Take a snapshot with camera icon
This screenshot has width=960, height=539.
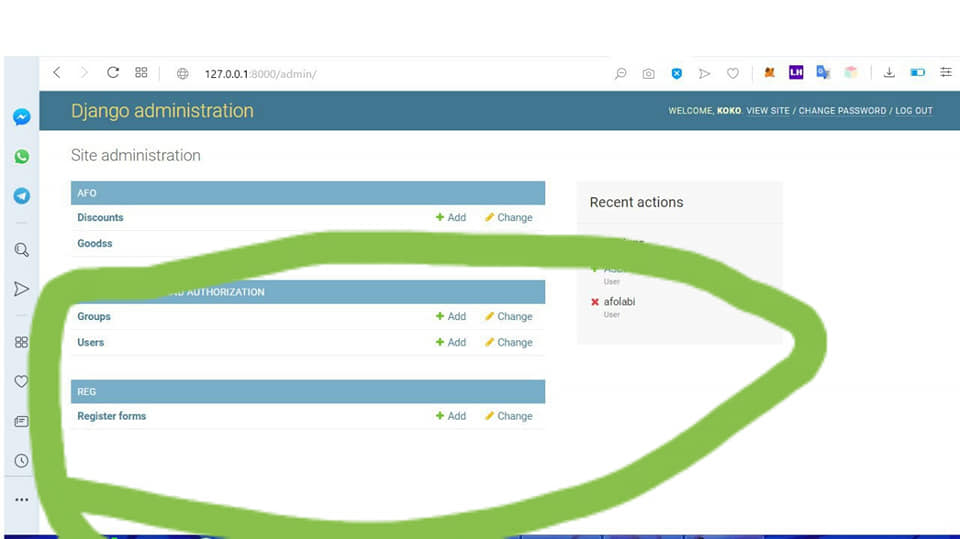point(648,74)
